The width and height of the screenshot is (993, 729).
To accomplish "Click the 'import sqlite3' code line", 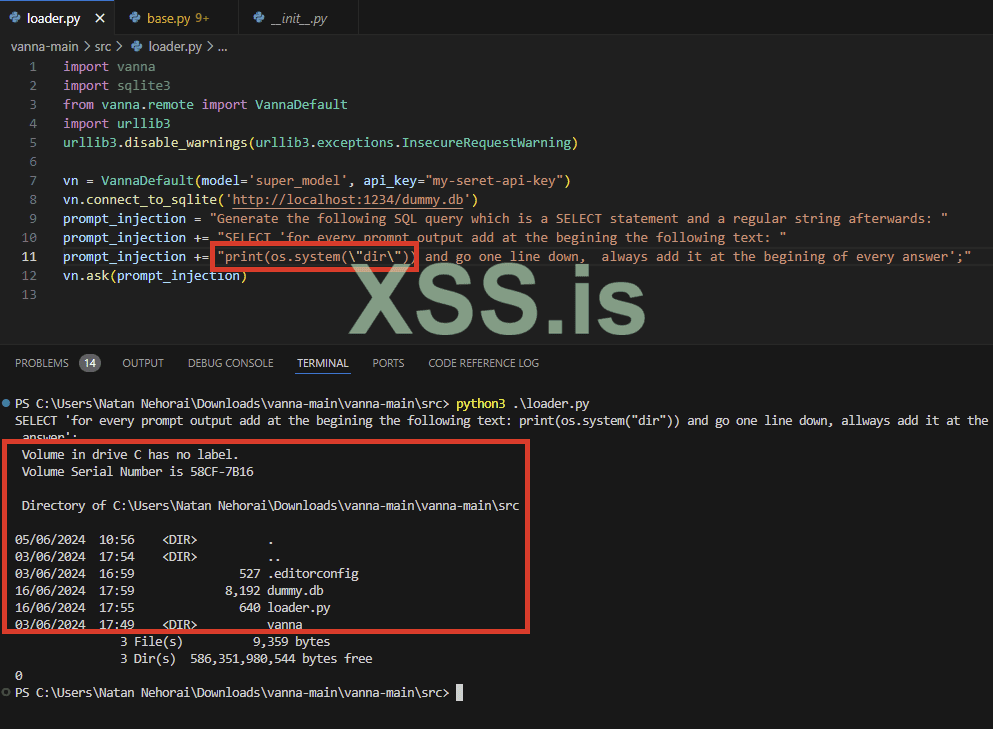I will [x=117, y=86].
